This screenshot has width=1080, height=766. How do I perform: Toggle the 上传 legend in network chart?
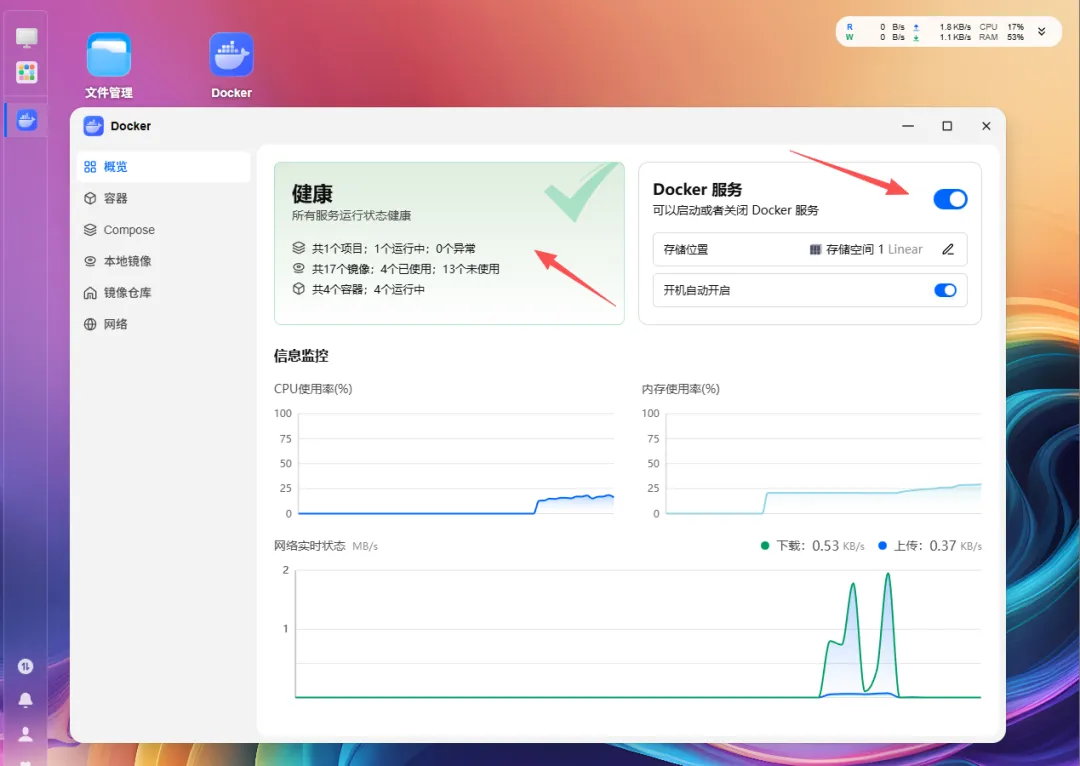click(x=930, y=546)
